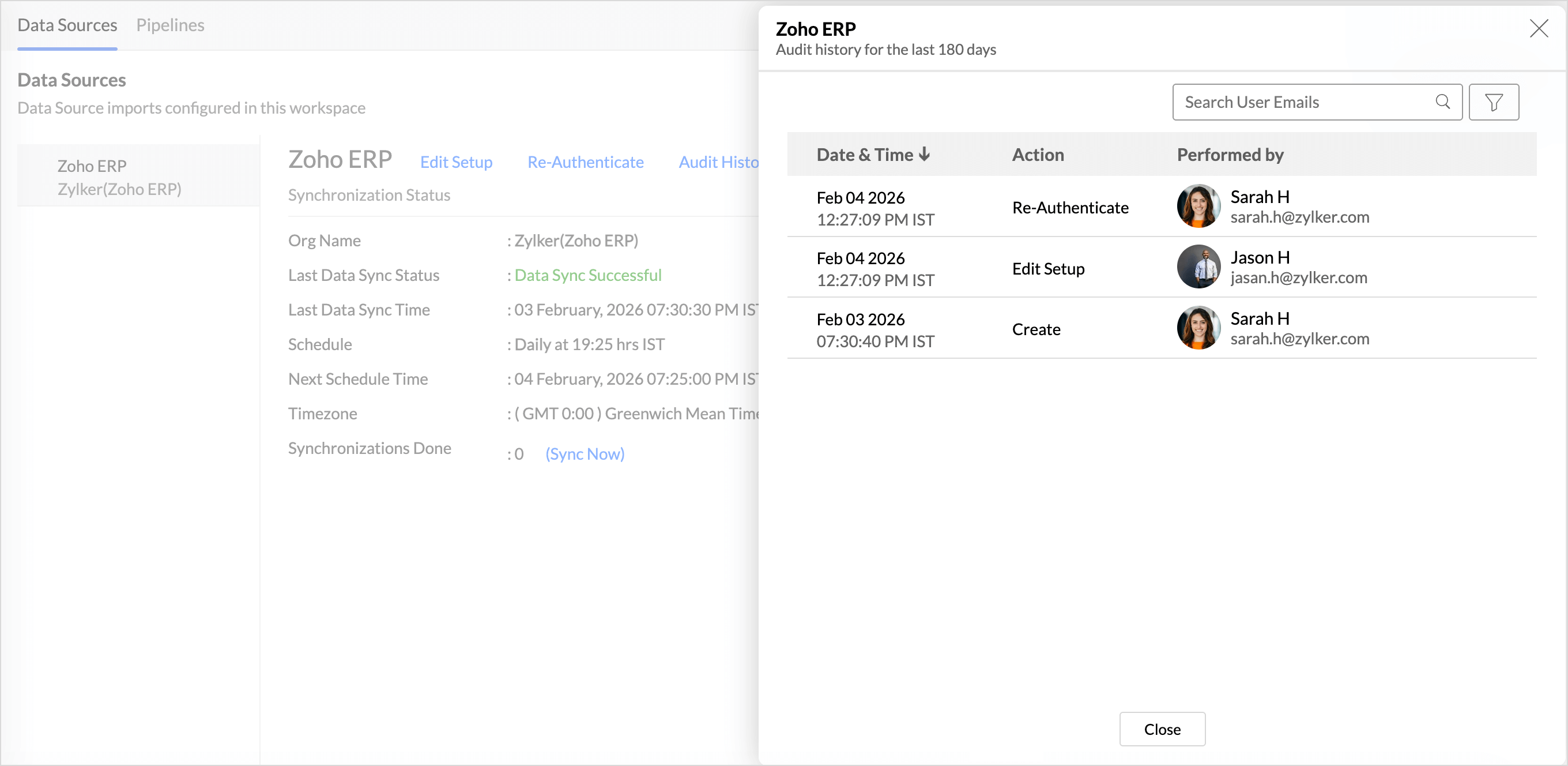Click jasan.h@zylker.com email text
The width and height of the screenshot is (1568, 766).
click(1298, 277)
